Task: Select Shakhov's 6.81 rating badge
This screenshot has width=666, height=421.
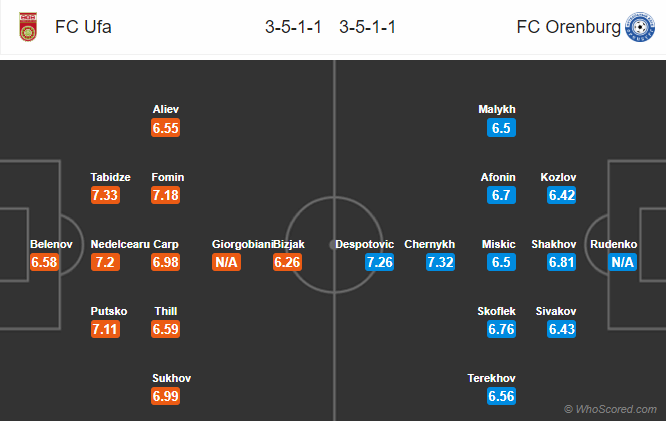Action: click(562, 262)
